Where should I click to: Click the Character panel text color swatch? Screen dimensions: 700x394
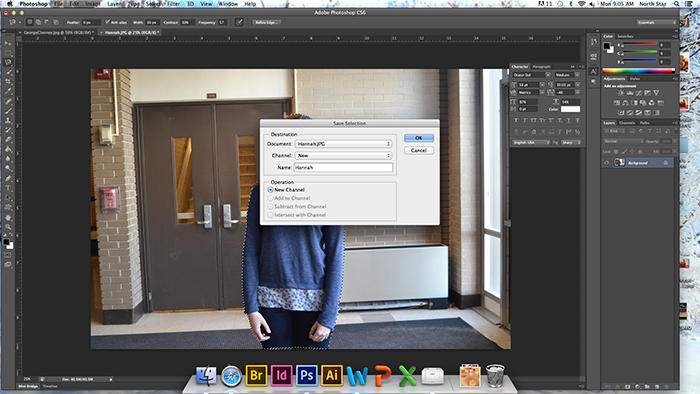[x=570, y=109]
